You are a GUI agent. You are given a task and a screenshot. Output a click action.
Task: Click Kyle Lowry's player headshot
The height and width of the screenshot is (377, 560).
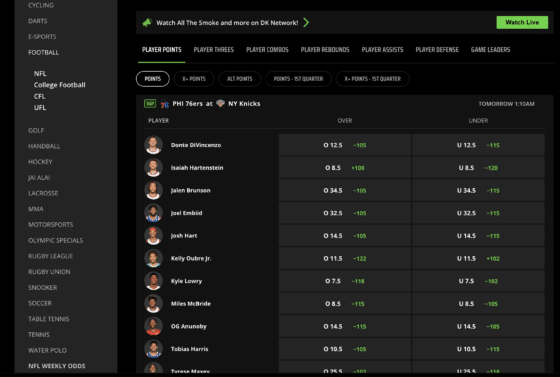coord(154,281)
